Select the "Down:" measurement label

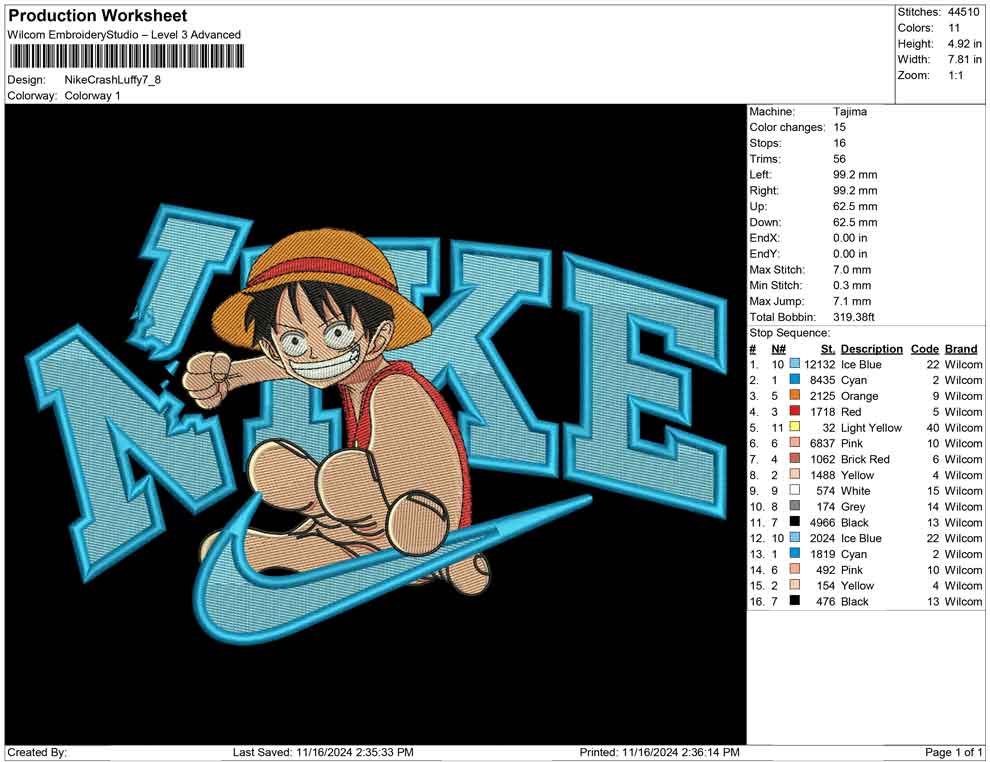click(x=765, y=222)
